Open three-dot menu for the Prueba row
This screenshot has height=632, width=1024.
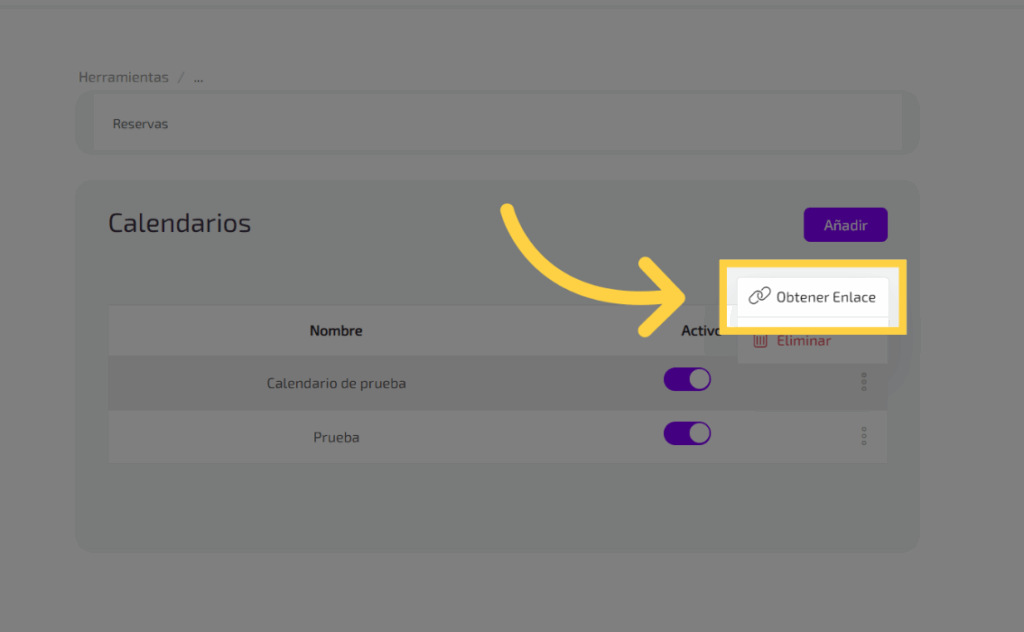(x=863, y=436)
